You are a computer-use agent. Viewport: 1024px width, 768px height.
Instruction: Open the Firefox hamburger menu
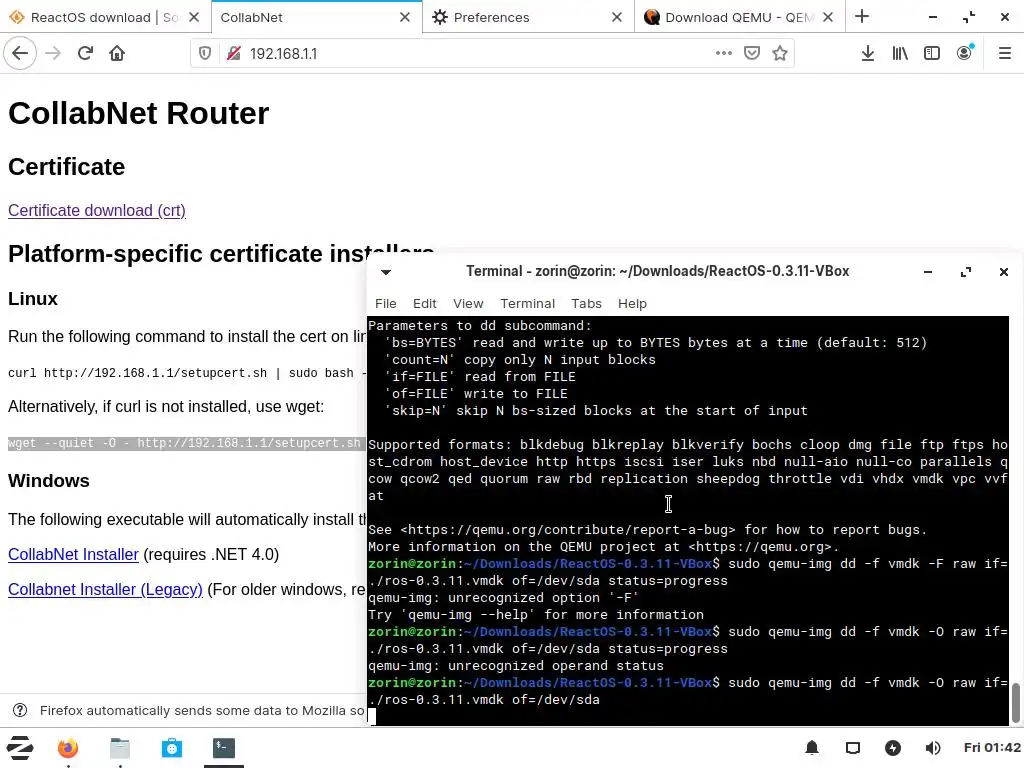pos(1005,54)
